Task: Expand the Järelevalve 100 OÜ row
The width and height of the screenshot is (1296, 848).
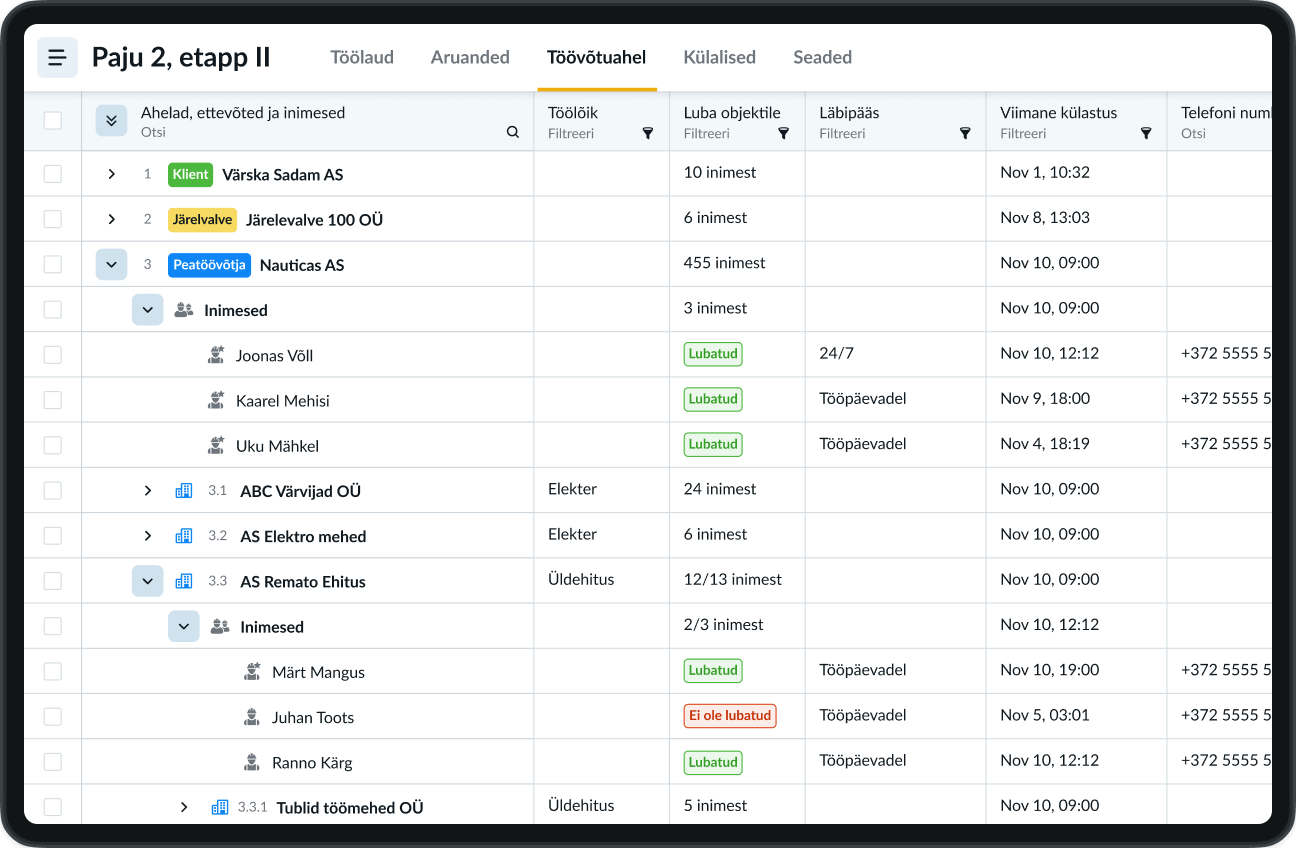Action: click(111, 219)
